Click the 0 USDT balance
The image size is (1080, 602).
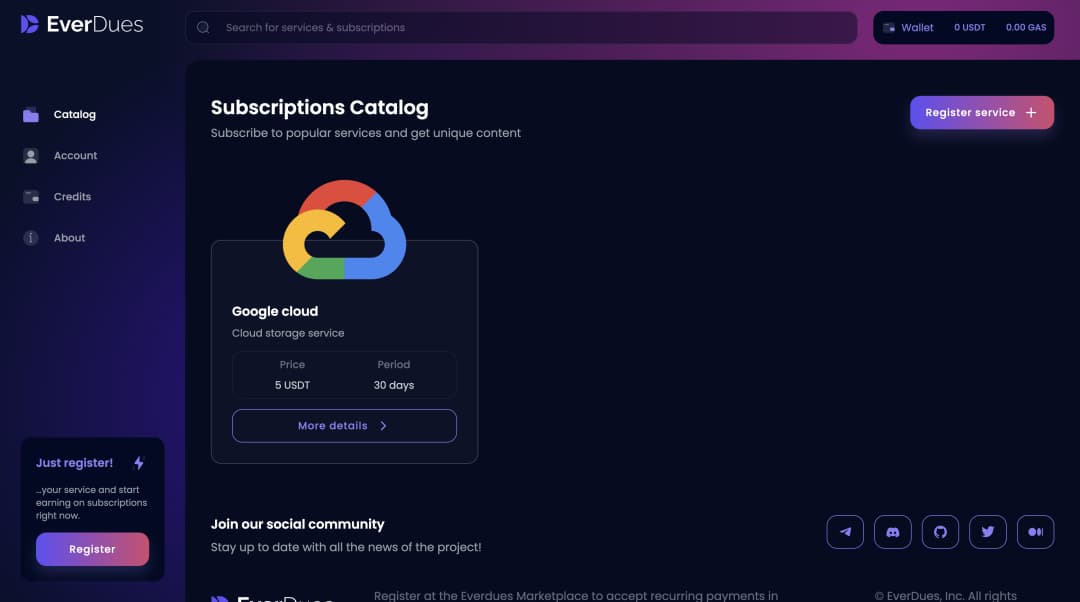[969, 28]
